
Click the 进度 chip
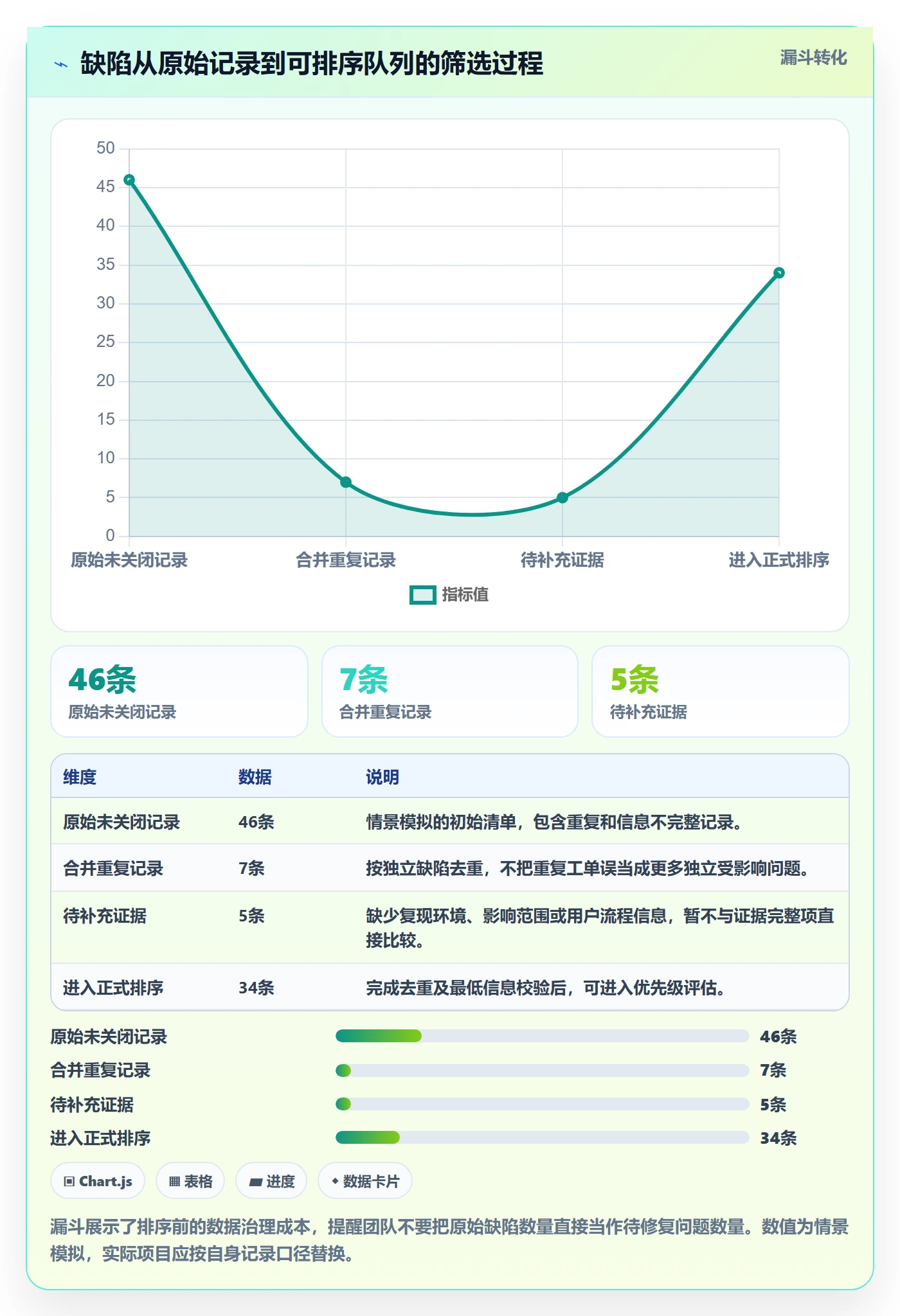(x=271, y=1181)
